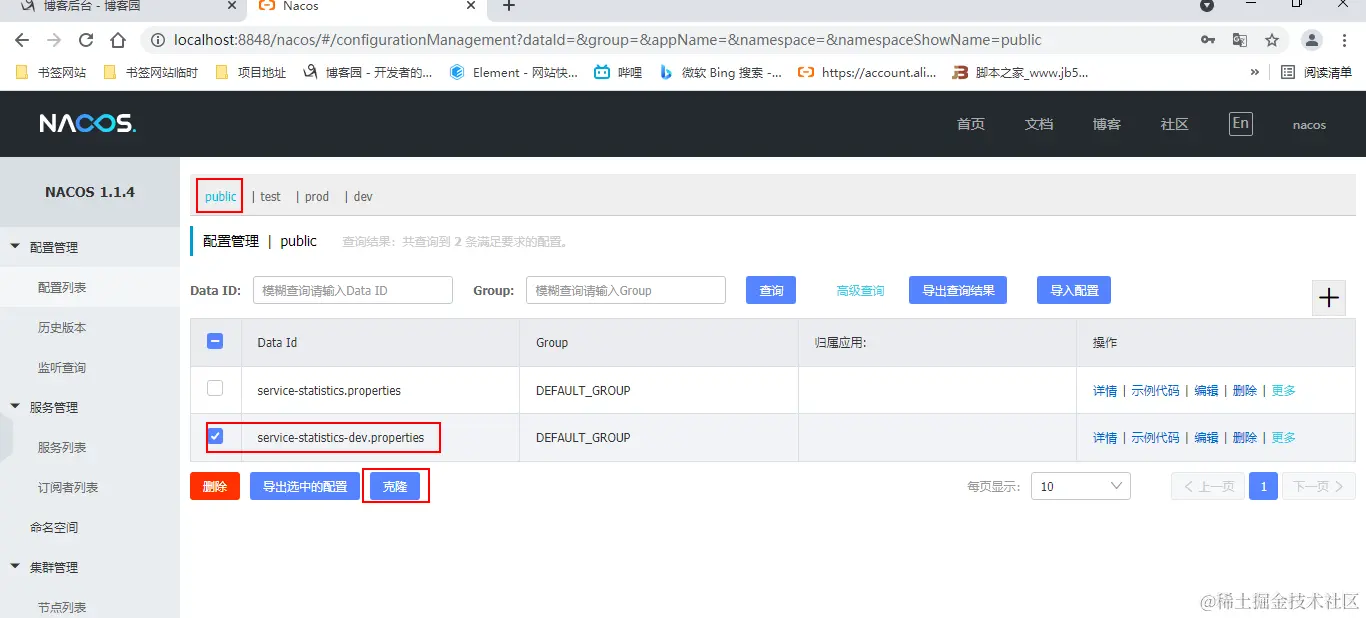Collapse the 集群管理 sidebar section
This screenshot has height=618, width=1366.
point(15,566)
